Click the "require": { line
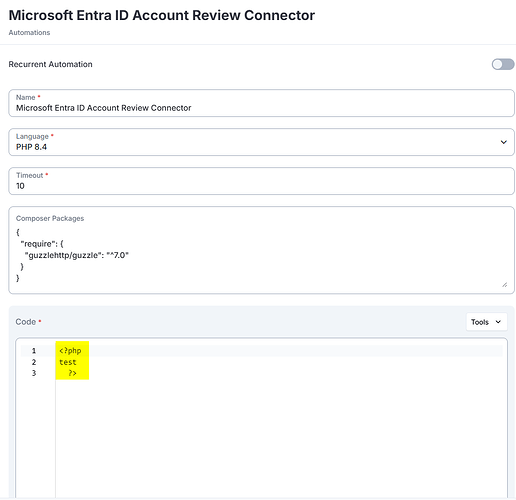516x500 pixels. point(42,244)
